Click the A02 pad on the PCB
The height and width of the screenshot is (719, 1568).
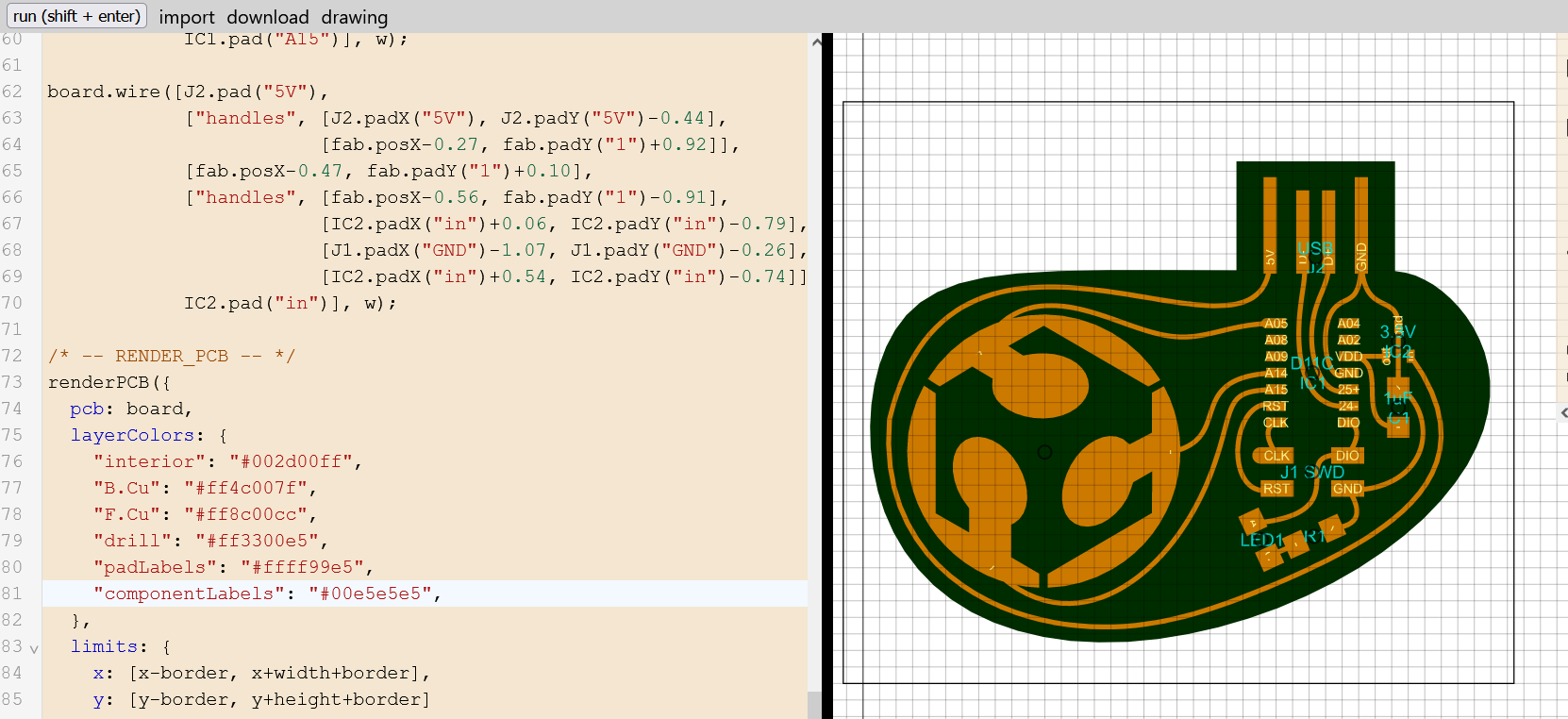pyautogui.click(x=1348, y=340)
